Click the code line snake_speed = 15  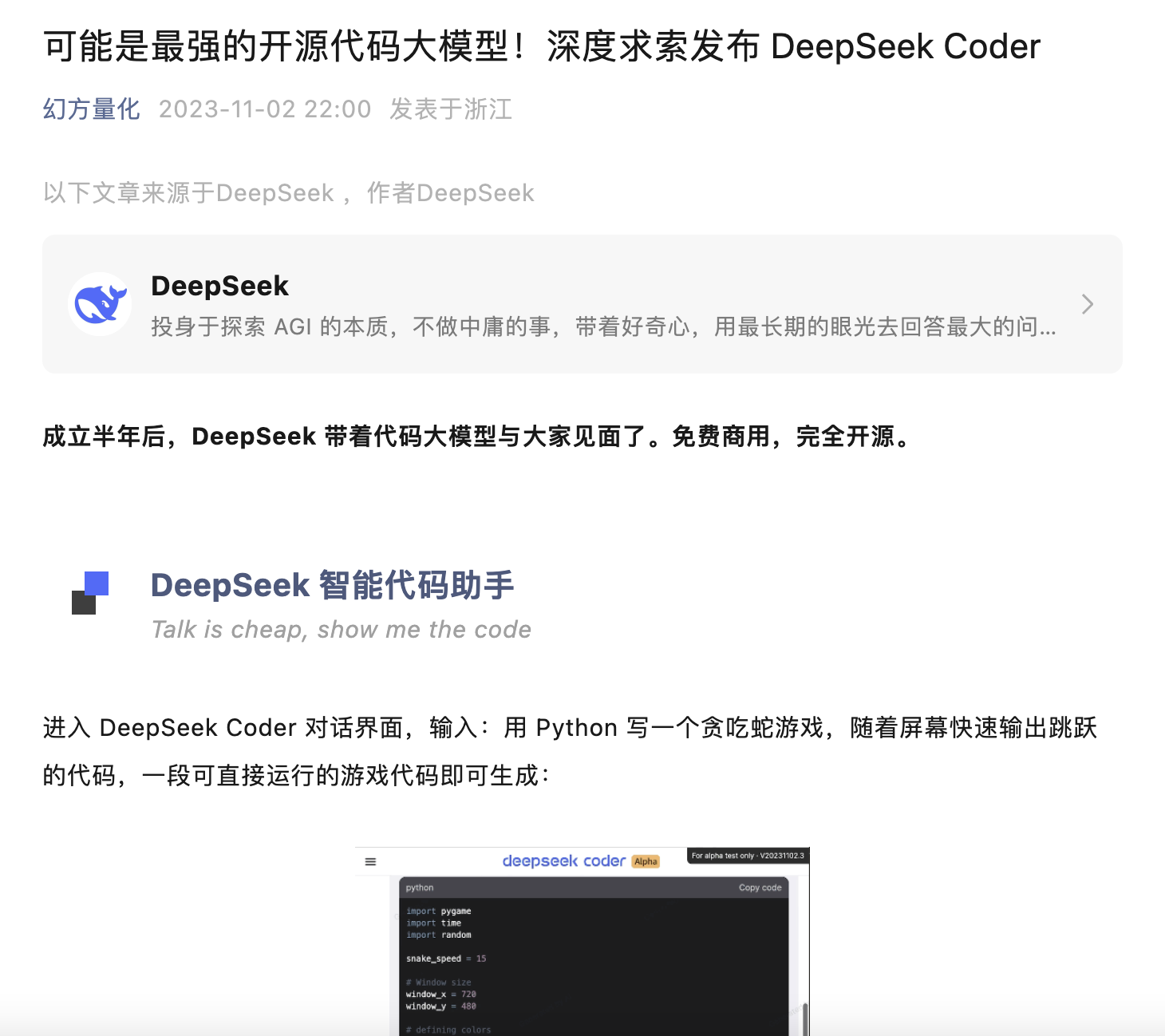(x=446, y=959)
